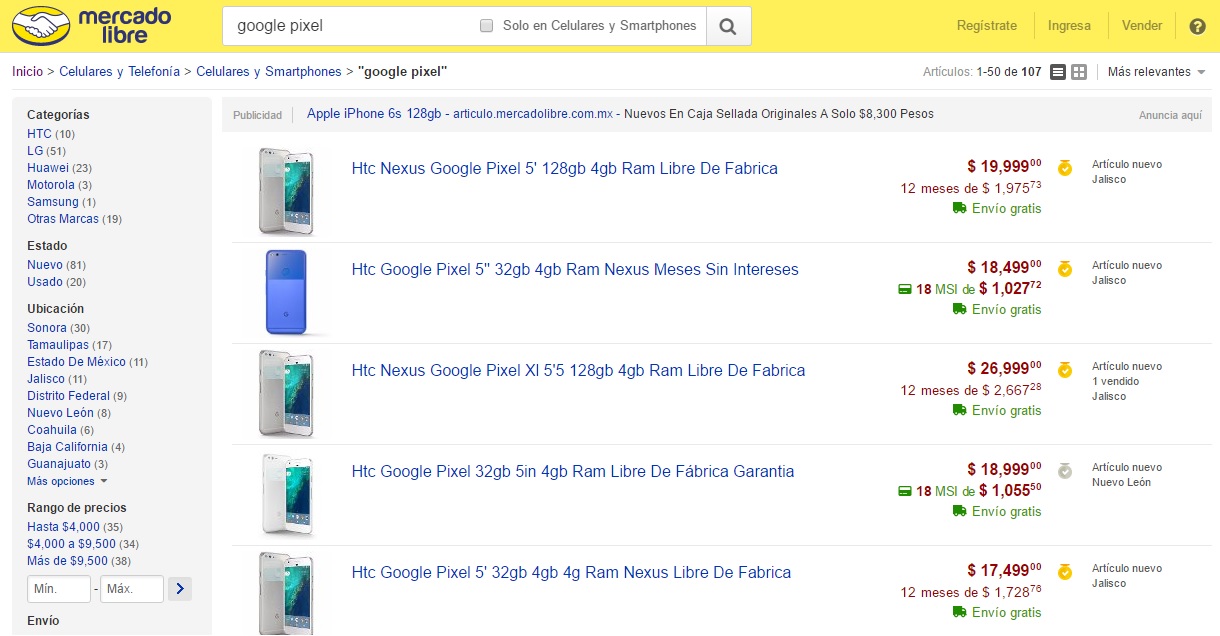Filter location by Baja California
Image resolution: width=1220 pixels, height=636 pixels.
pos(67,447)
